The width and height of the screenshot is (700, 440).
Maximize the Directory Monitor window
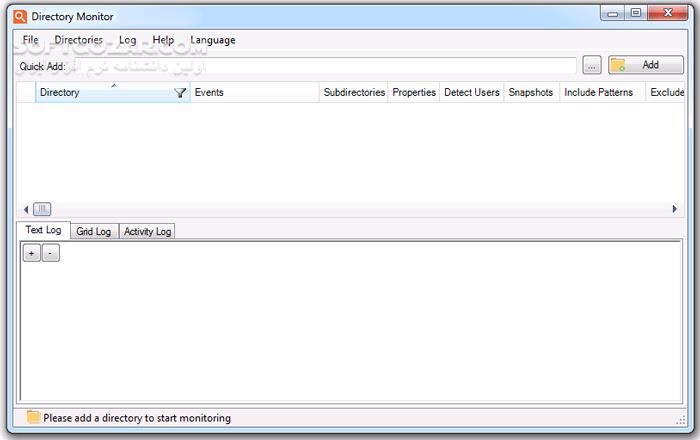click(636, 13)
